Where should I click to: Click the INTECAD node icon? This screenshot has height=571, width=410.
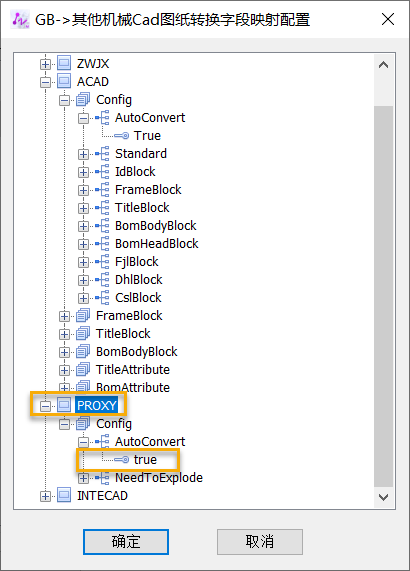[64, 496]
